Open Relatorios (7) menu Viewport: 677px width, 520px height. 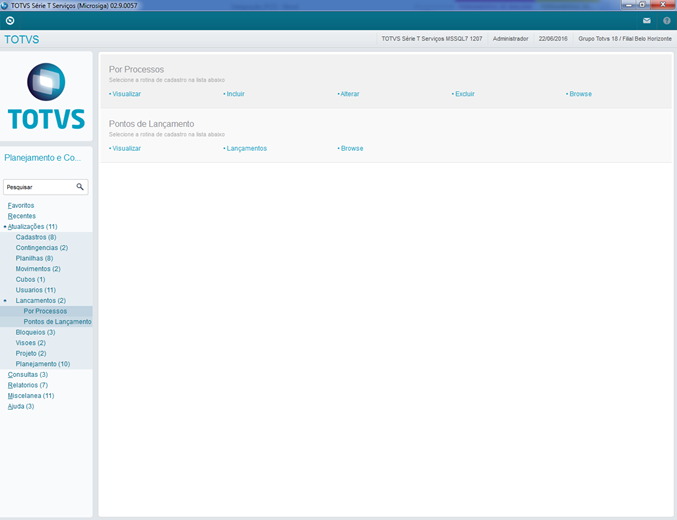pyautogui.click(x=28, y=385)
